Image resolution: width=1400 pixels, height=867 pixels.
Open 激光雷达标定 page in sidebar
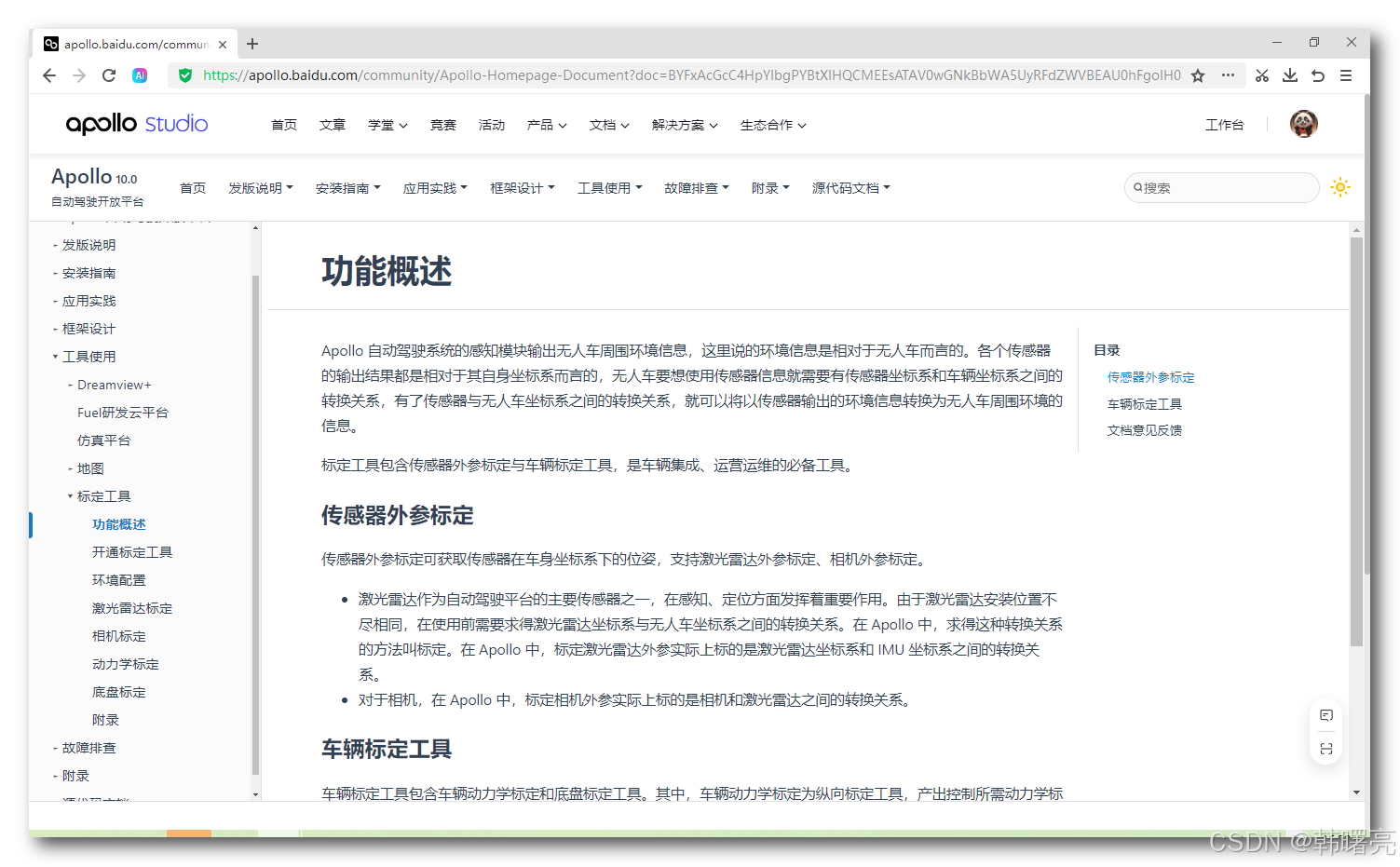pyautogui.click(x=132, y=608)
